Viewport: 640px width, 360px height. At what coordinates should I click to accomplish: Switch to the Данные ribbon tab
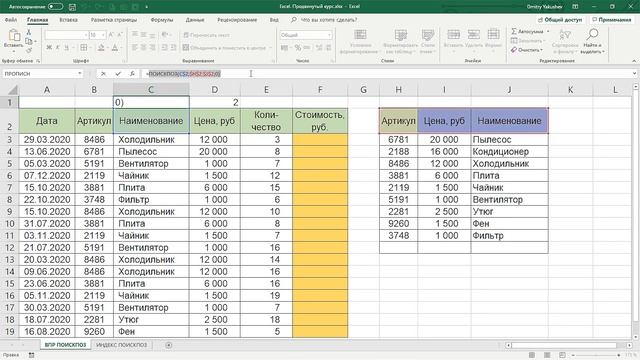pyautogui.click(x=195, y=20)
